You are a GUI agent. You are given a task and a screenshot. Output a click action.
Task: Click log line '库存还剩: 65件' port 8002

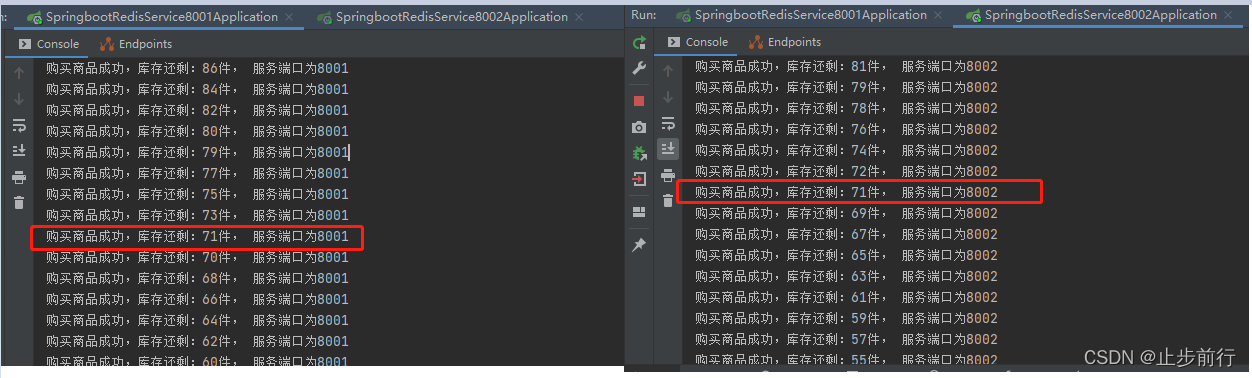pos(846,255)
